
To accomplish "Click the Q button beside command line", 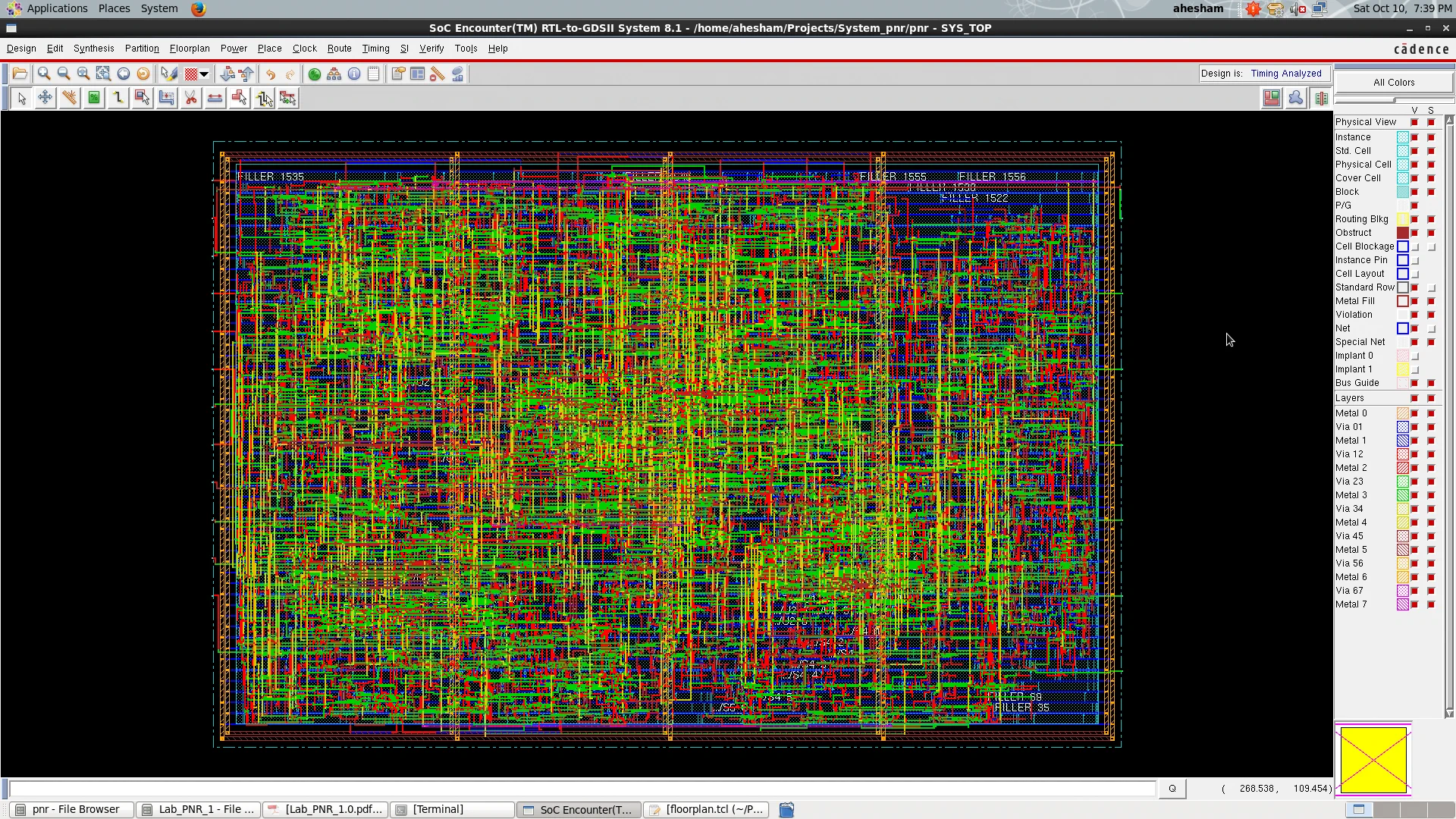I will pos(1172,789).
